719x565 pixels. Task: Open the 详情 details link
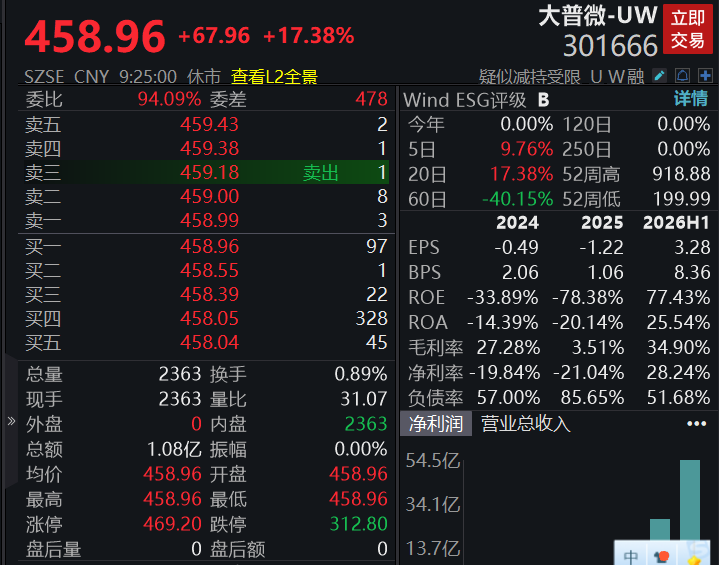[691, 99]
